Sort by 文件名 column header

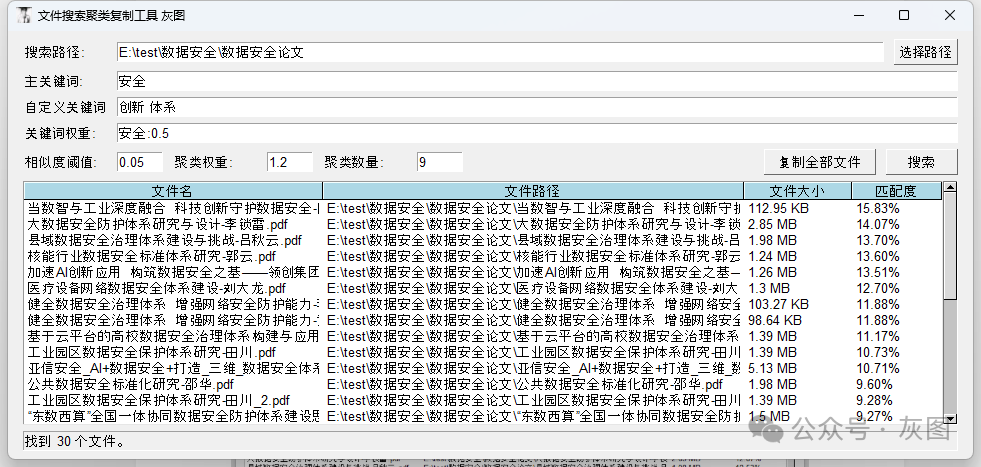click(x=173, y=191)
